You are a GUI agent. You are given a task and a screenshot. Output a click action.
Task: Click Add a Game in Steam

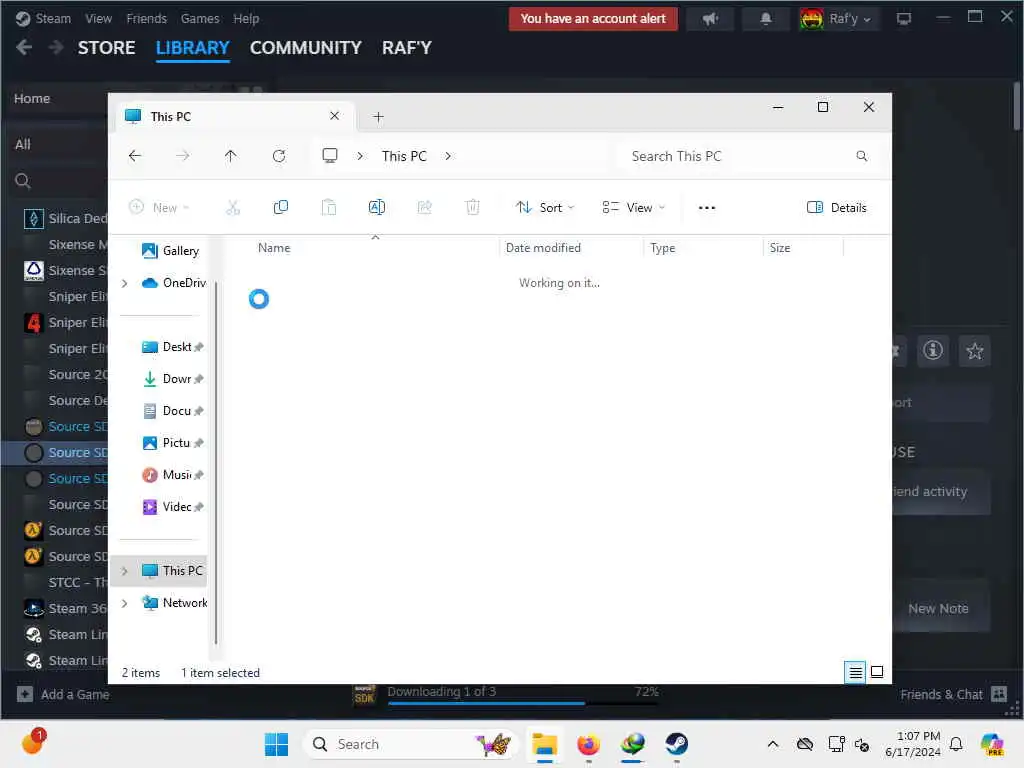click(63, 694)
